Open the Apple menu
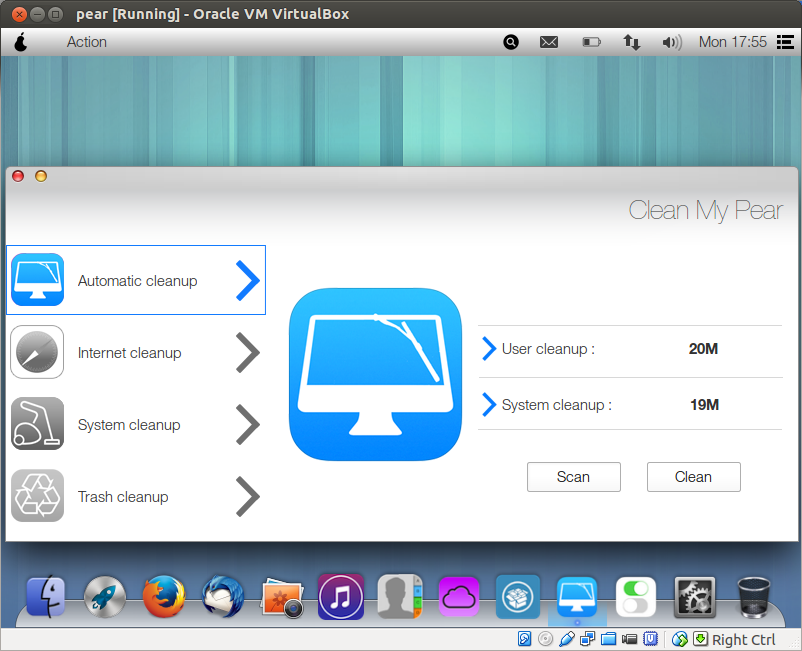 pyautogui.click(x=22, y=42)
